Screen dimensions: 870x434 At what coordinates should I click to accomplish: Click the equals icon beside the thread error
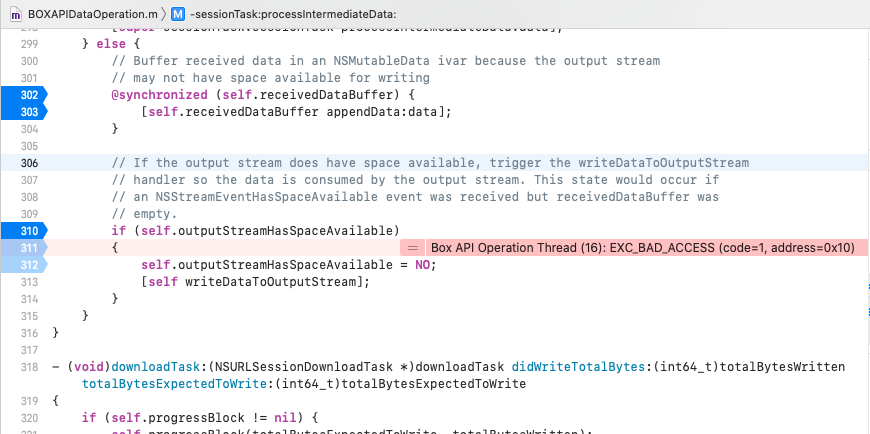pos(412,248)
